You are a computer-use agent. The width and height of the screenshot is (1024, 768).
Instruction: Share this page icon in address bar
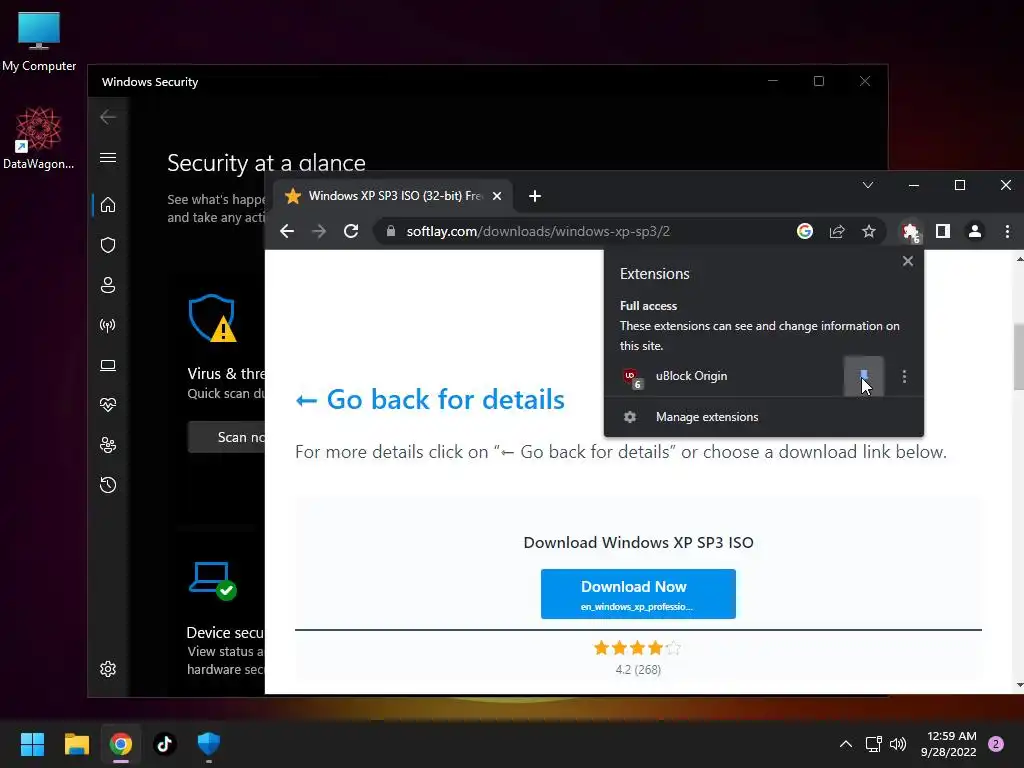click(837, 231)
